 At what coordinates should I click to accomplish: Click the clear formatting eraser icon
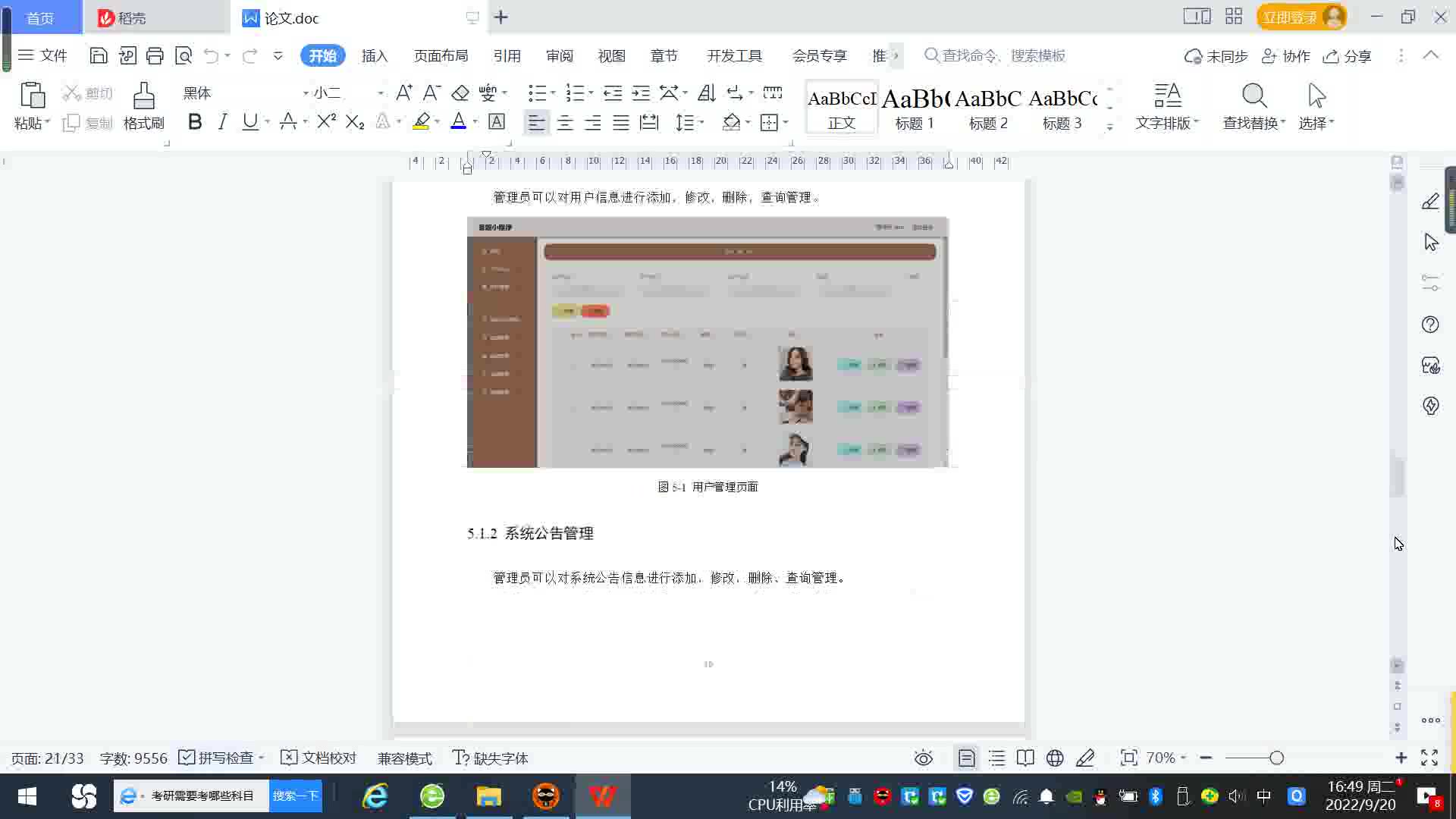pos(460,93)
